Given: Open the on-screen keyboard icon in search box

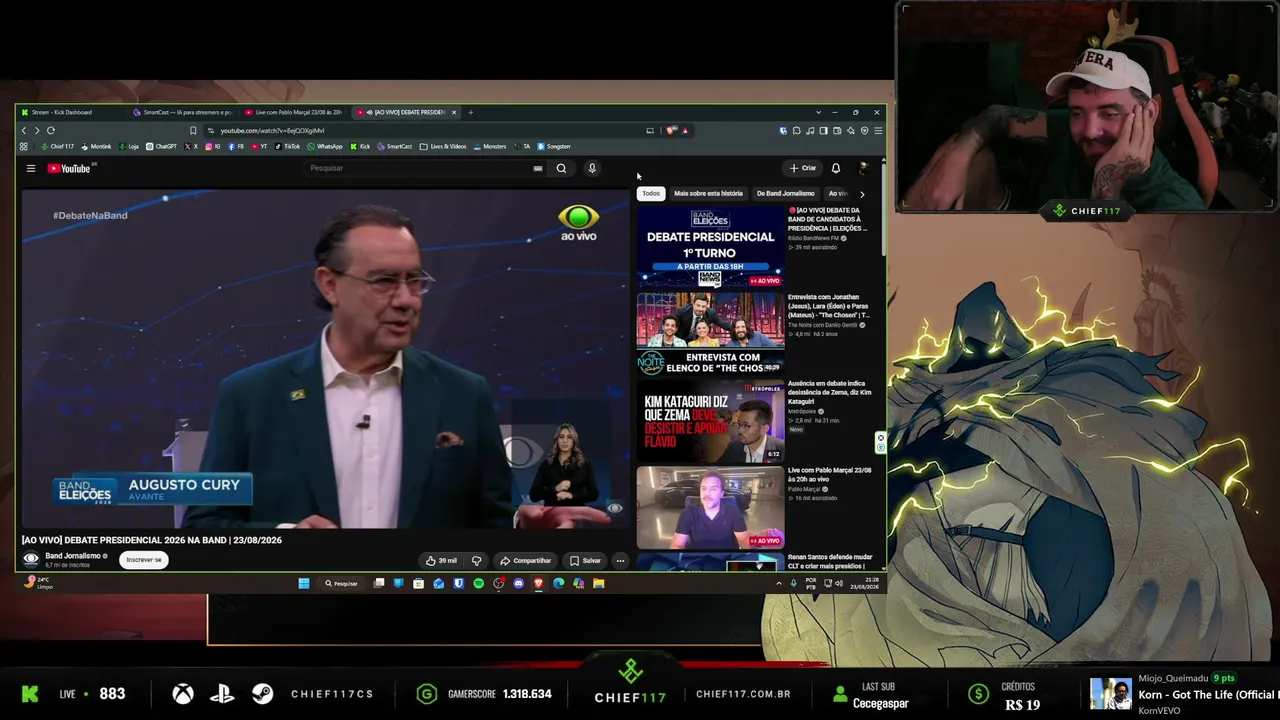Looking at the screenshot, I should click(x=538, y=169).
